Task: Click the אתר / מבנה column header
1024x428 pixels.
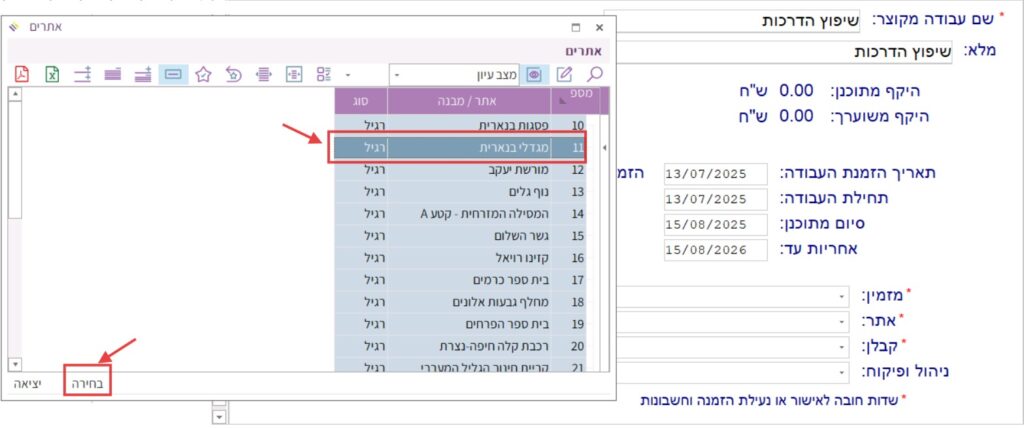Action: click(x=469, y=100)
